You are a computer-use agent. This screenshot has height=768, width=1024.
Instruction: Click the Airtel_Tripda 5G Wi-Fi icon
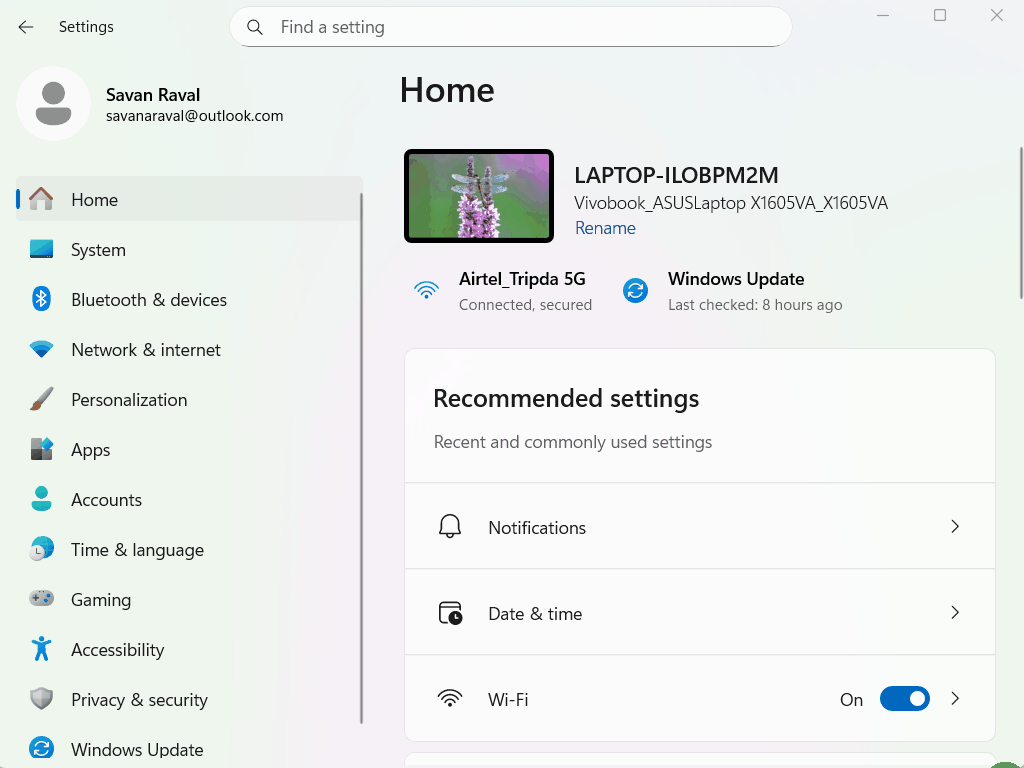[x=427, y=290]
